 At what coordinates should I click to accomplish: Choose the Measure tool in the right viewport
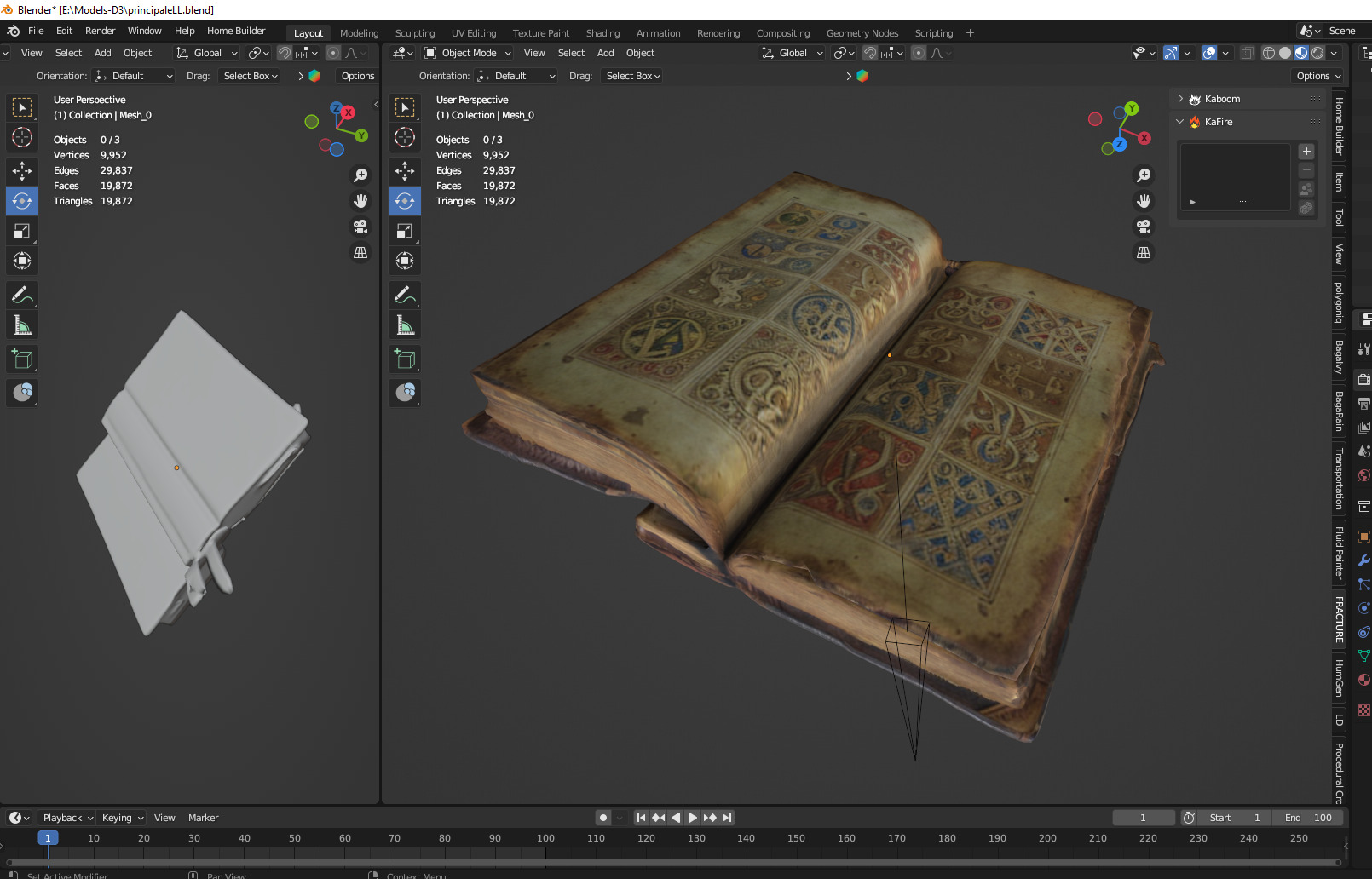[405, 325]
